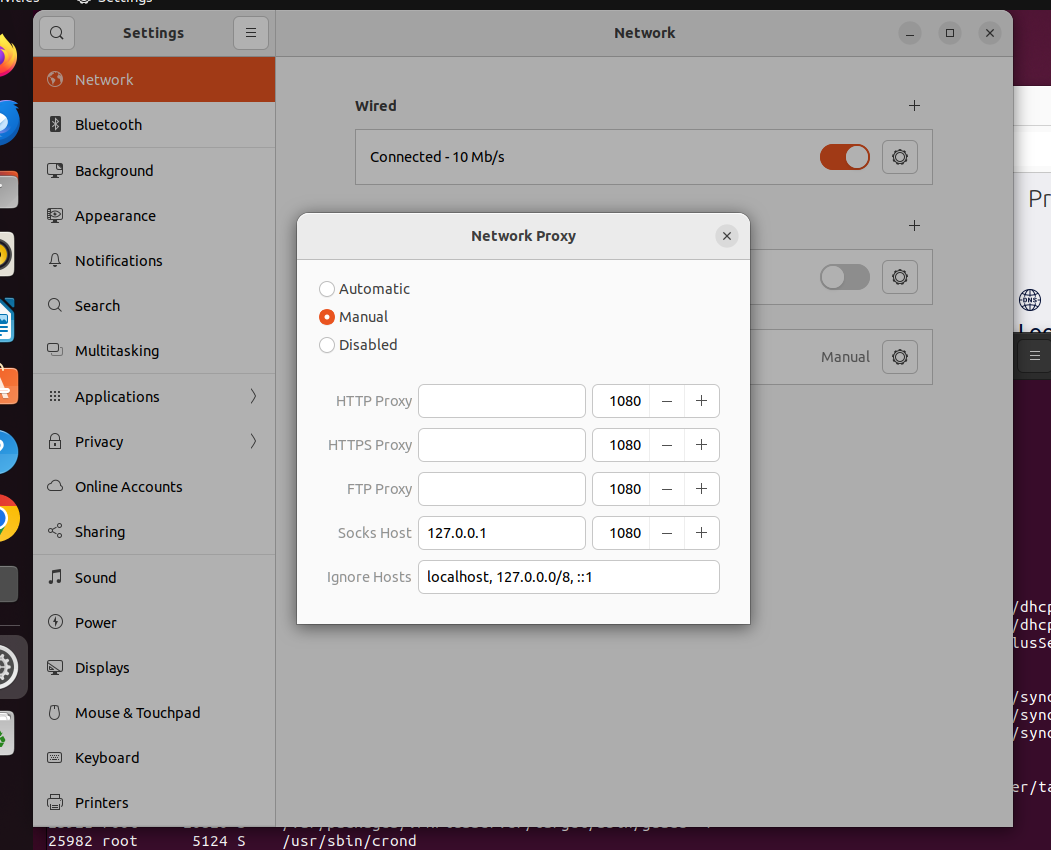Toggle the Wired connection switch off

(845, 157)
